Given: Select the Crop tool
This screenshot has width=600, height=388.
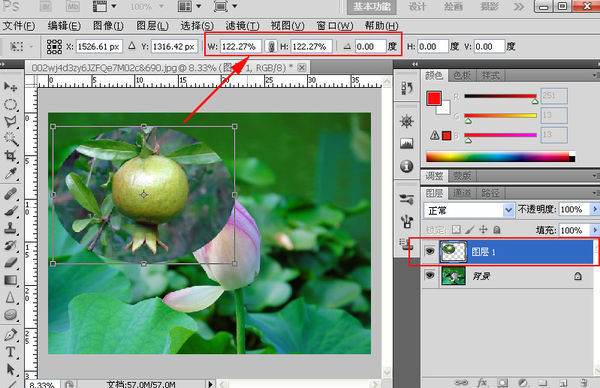Looking at the screenshot, I should pyautogui.click(x=10, y=156).
